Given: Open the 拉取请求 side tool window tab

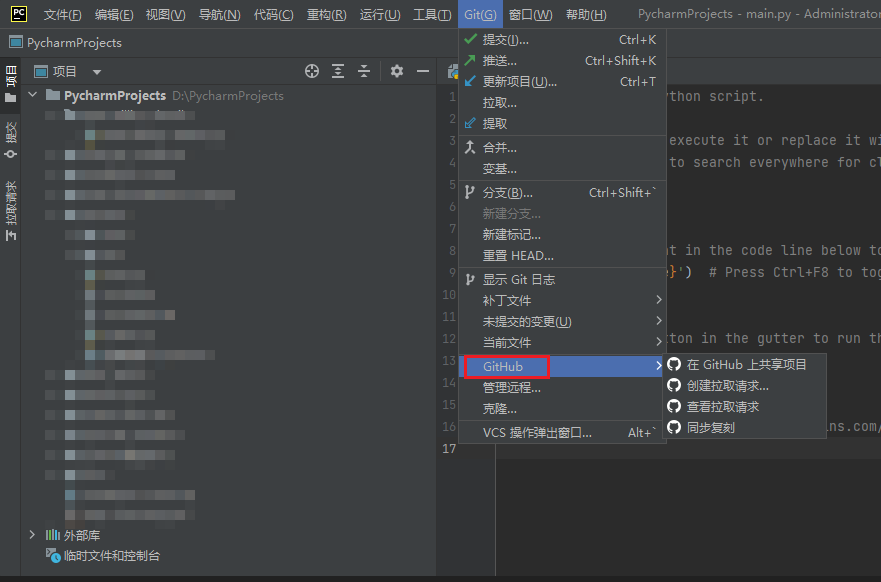Looking at the screenshot, I should pyautogui.click(x=11, y=211).
